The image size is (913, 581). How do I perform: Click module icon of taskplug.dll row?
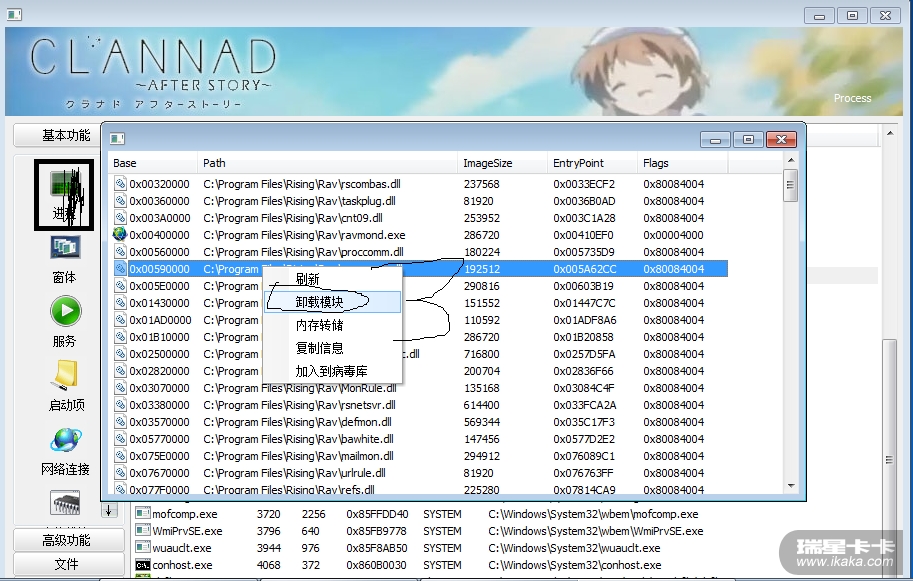point(120,201)
